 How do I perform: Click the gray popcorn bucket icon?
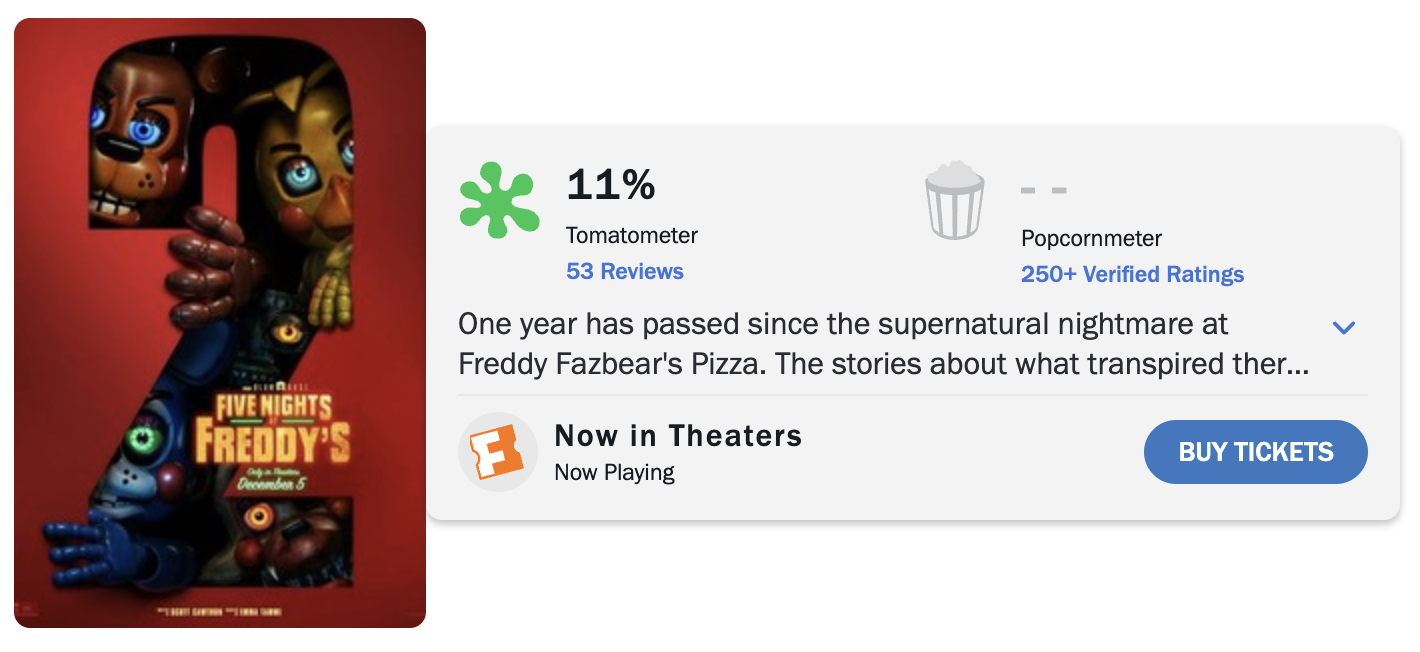pos(954,200)
